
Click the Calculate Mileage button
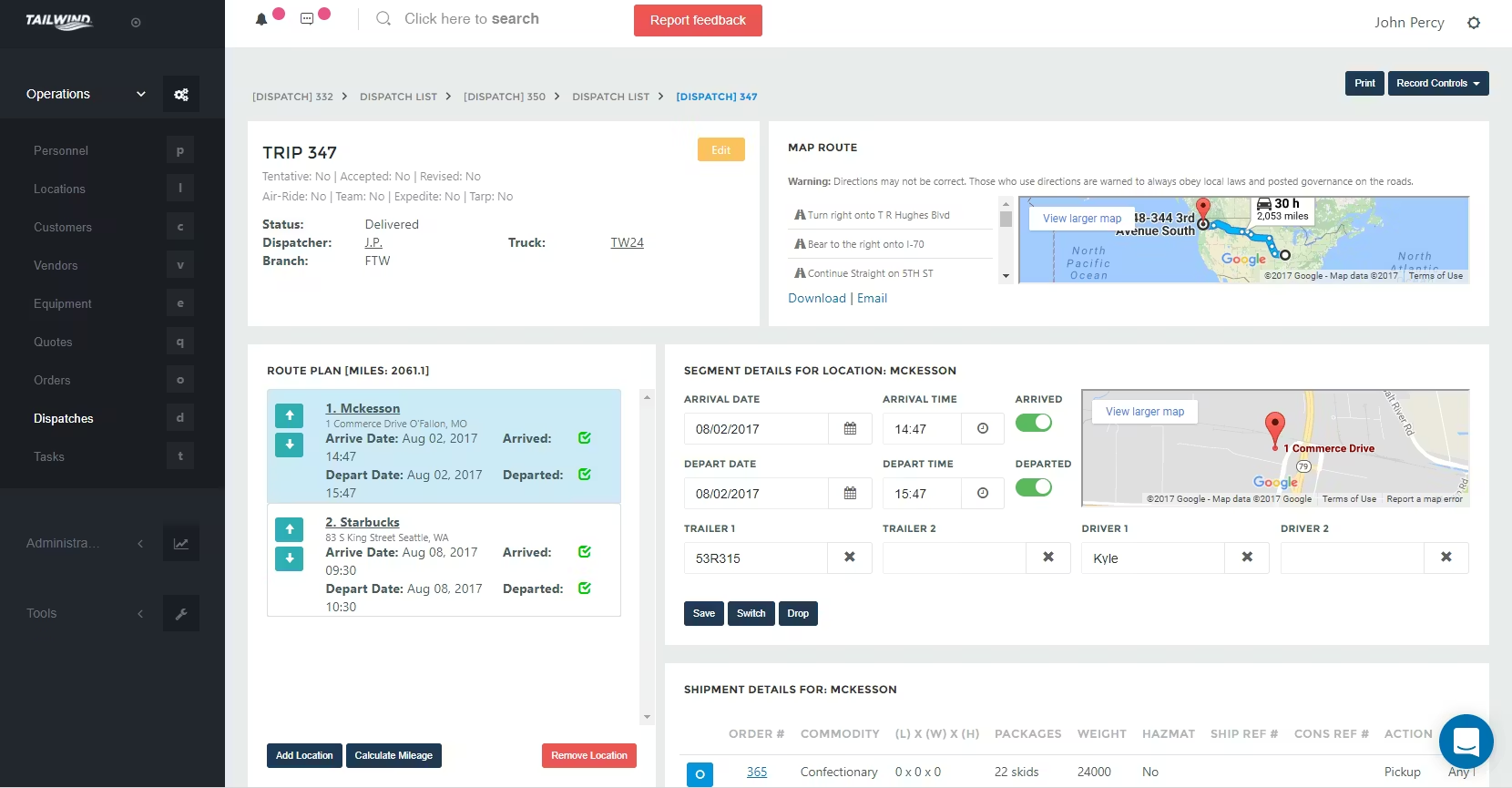(x=393, y=755)
